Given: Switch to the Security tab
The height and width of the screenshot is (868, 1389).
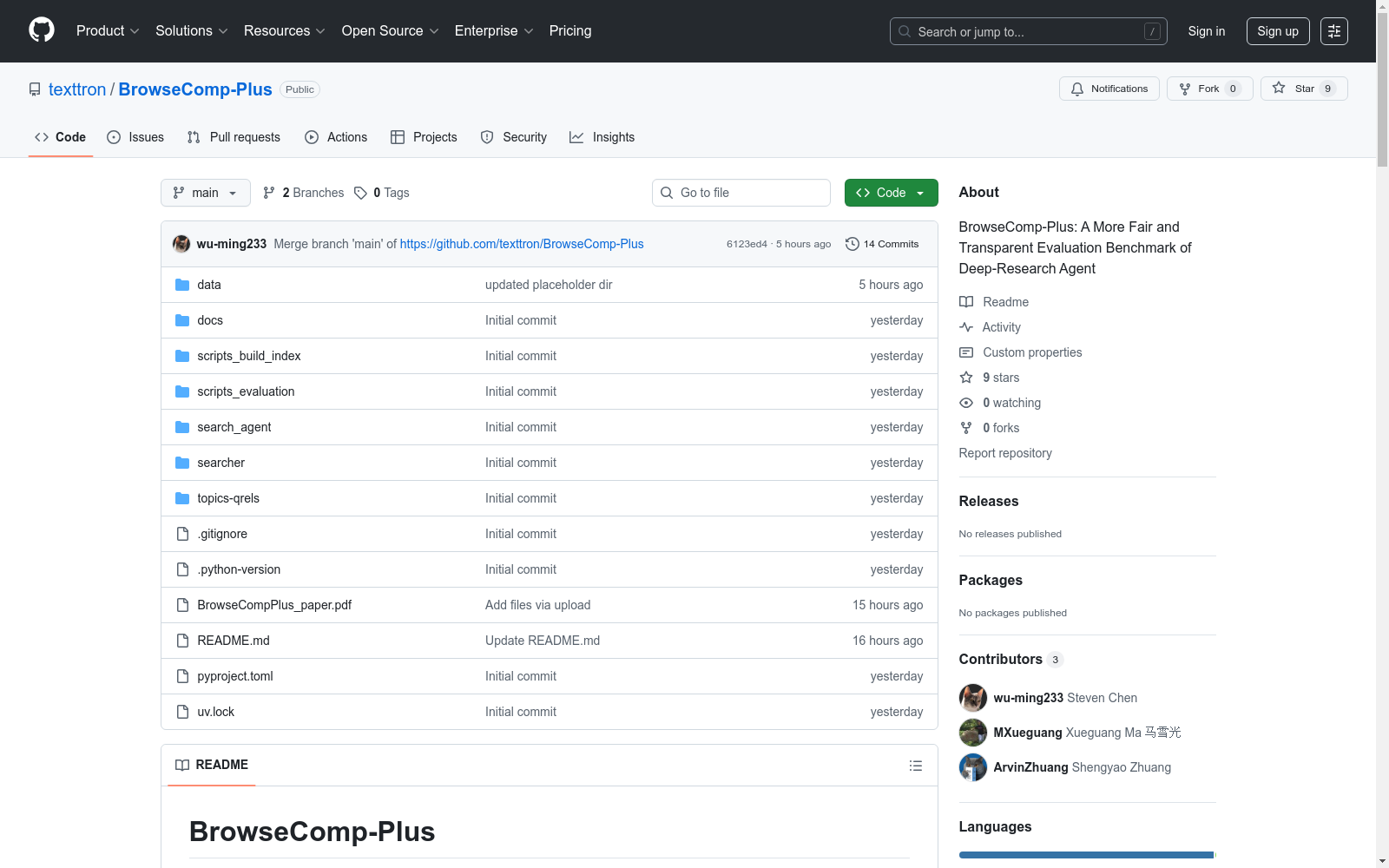Looking at the screenshot, I should pos(514,137).
